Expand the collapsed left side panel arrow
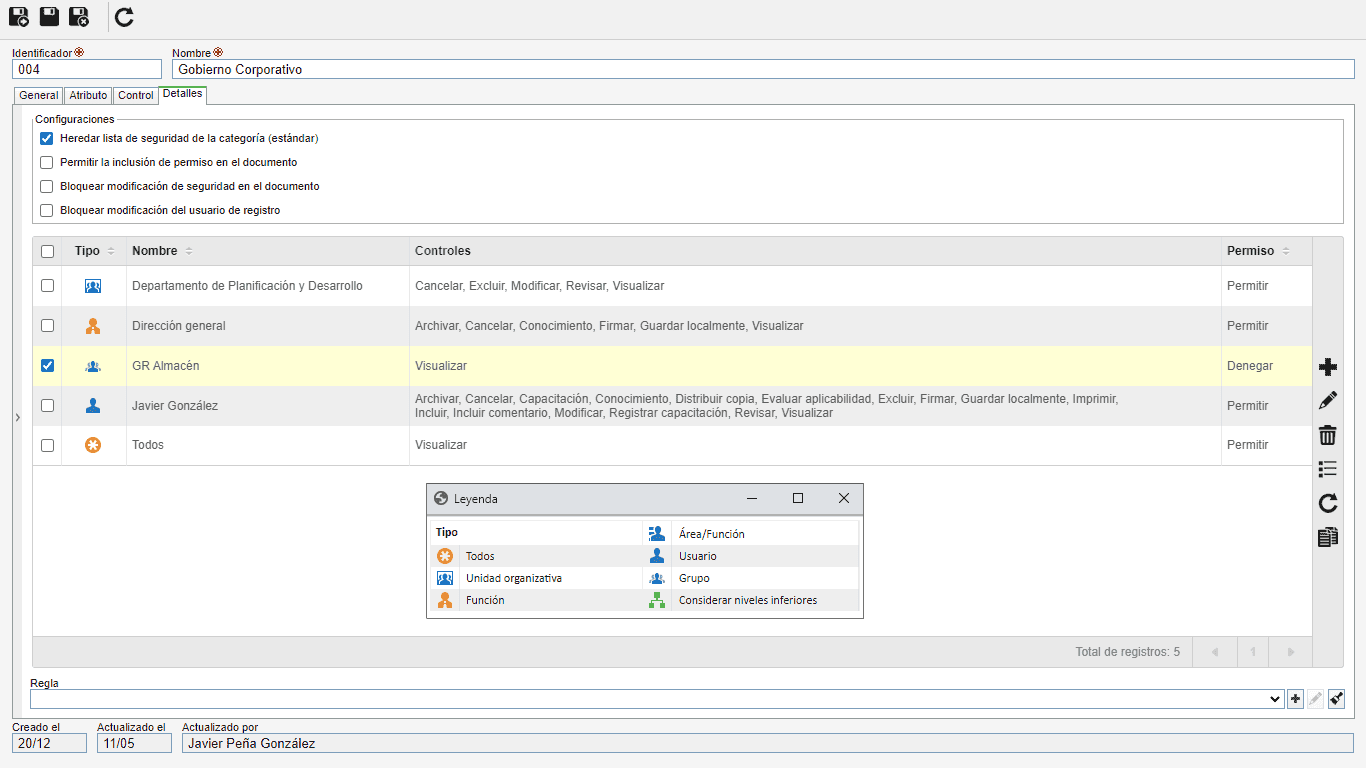 pos(17,417)
